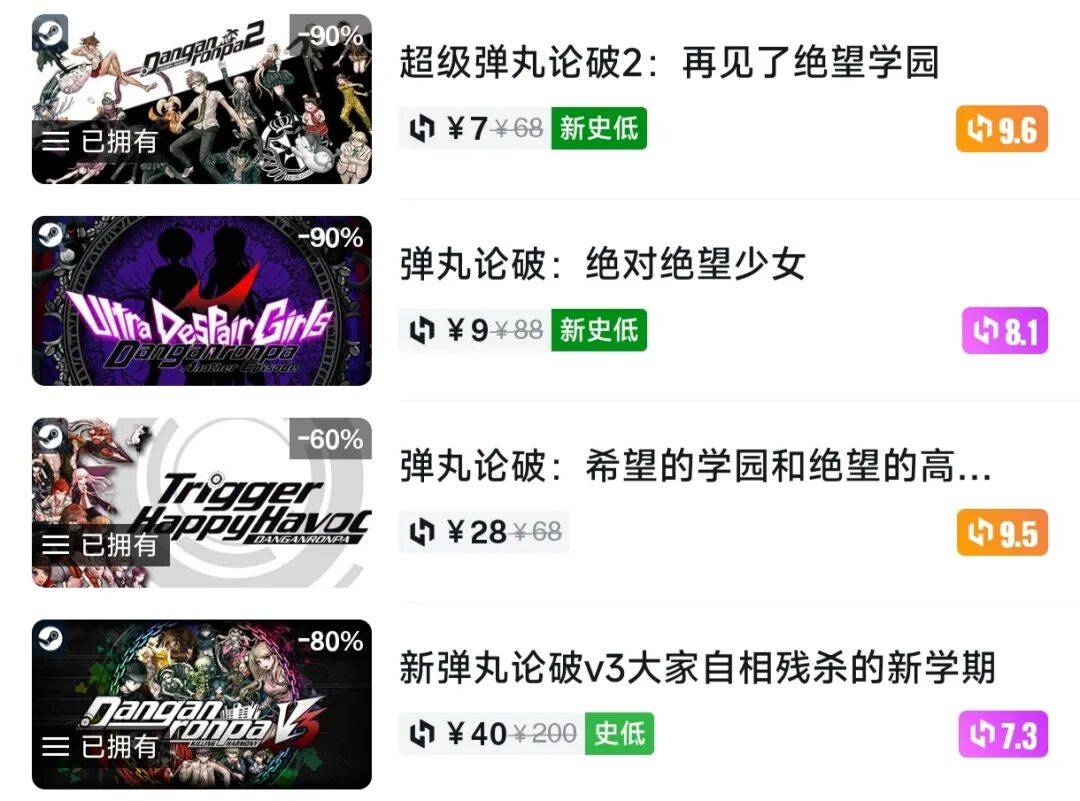
Task: Click the price-compare icon beside ¥7
Action: pos(422,128)
